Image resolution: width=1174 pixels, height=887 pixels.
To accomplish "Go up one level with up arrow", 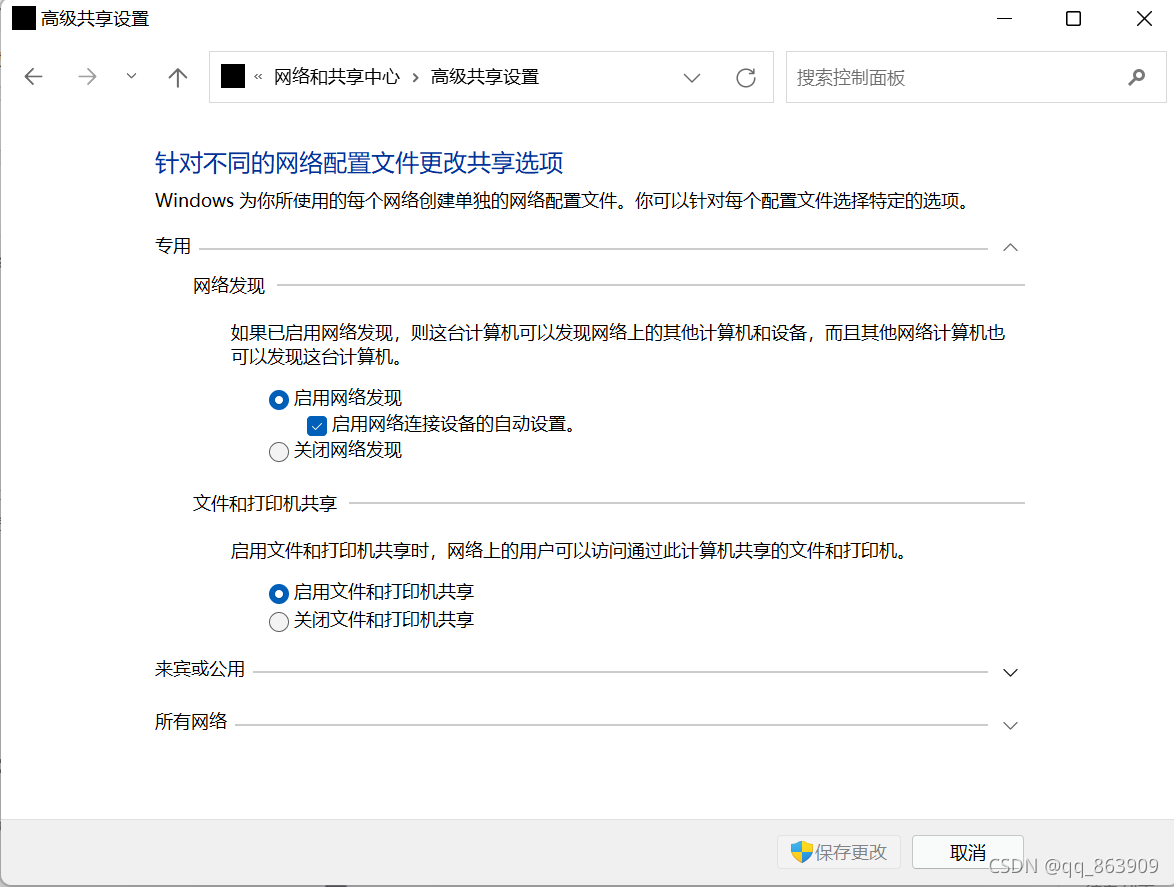I will pyautogui.click(x=177, y=77).
